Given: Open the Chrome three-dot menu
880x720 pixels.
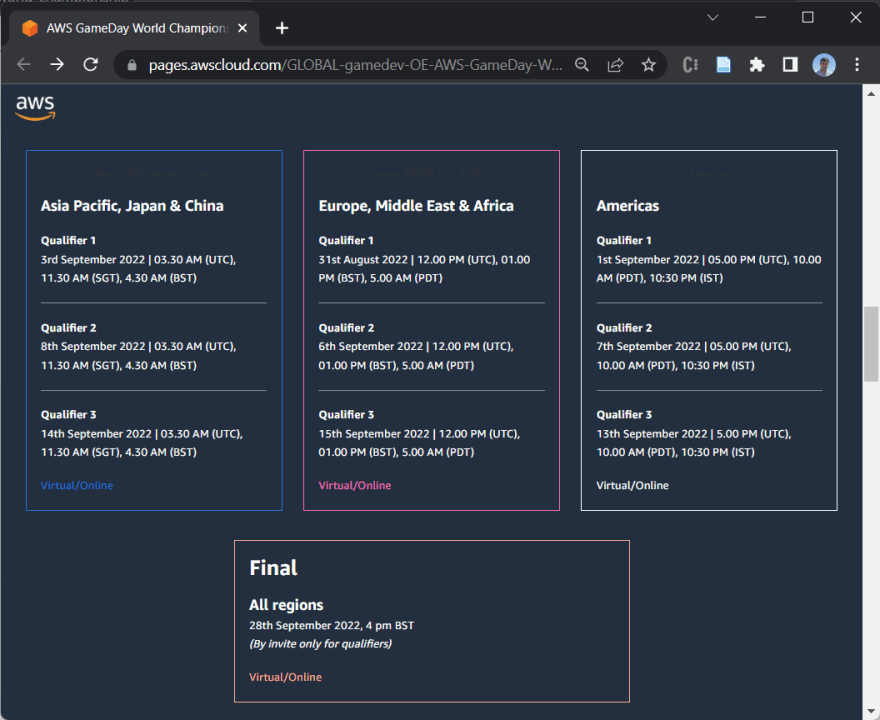Looking at the screenshot, I should (857, 65).
